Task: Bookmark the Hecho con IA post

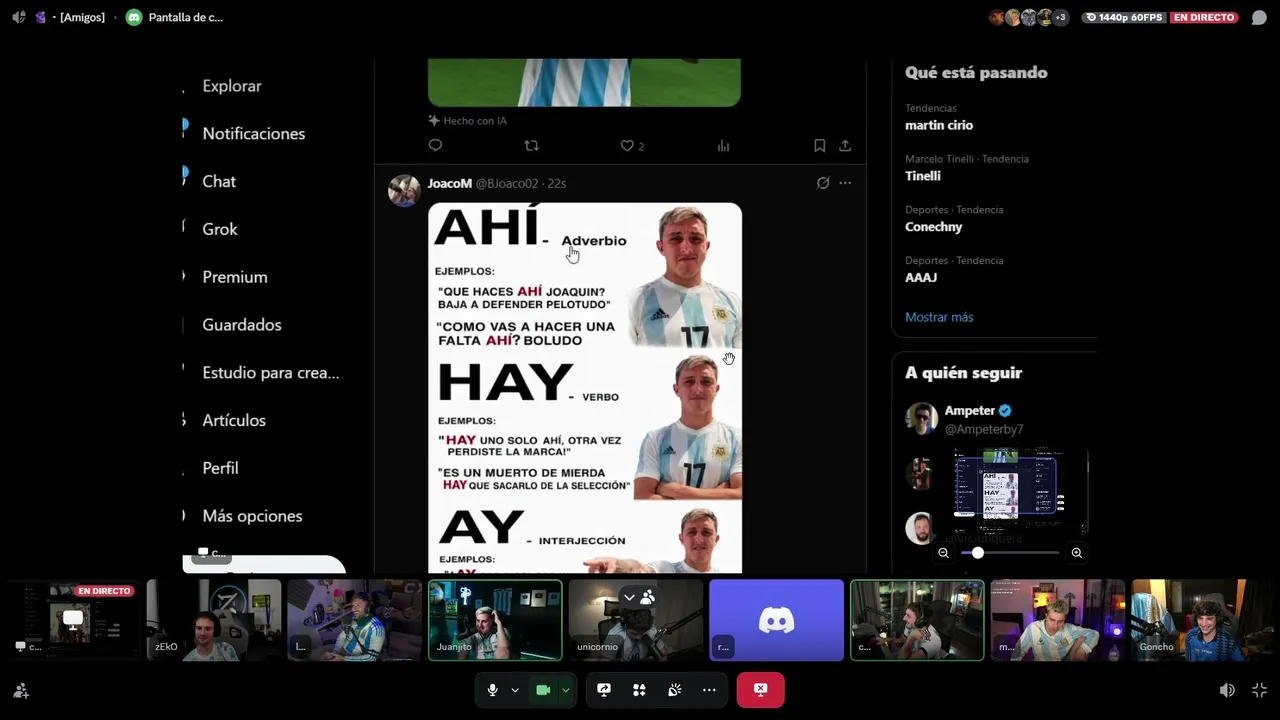Action: (x=819, y=146)
